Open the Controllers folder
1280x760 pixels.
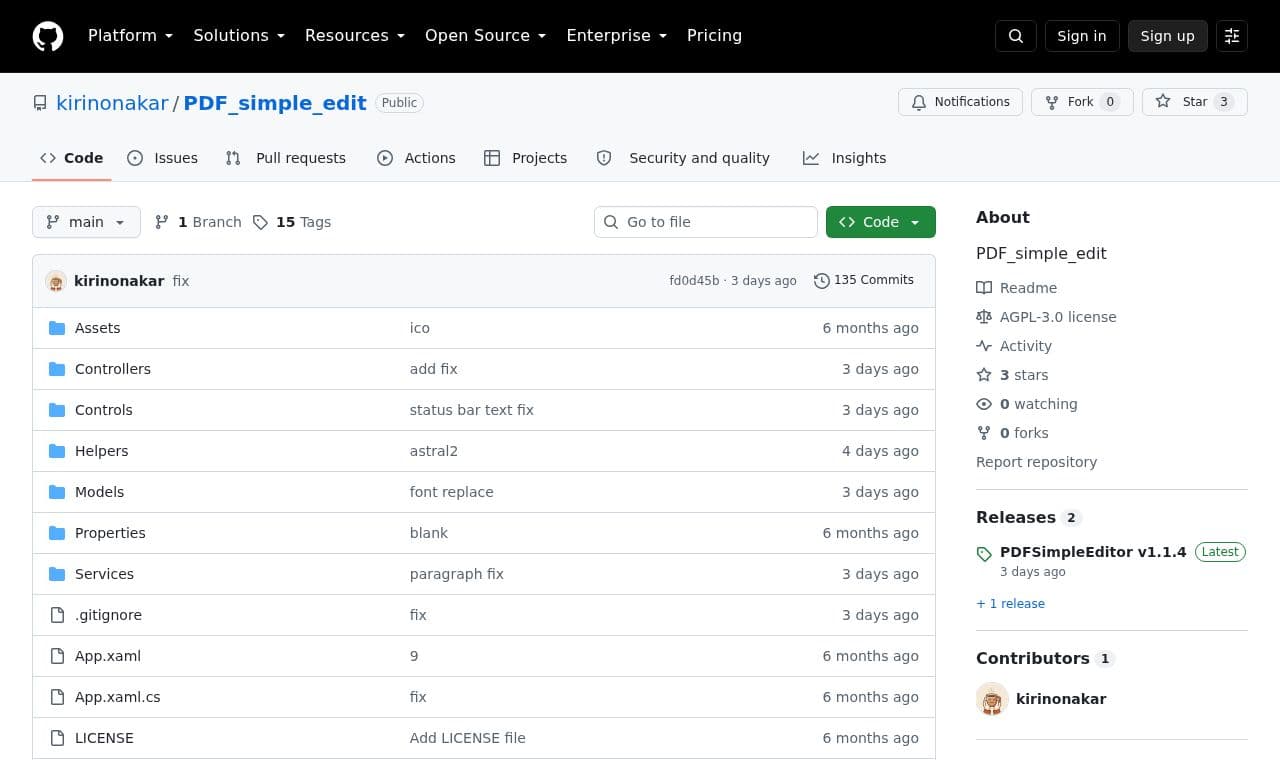click(113, 369)
